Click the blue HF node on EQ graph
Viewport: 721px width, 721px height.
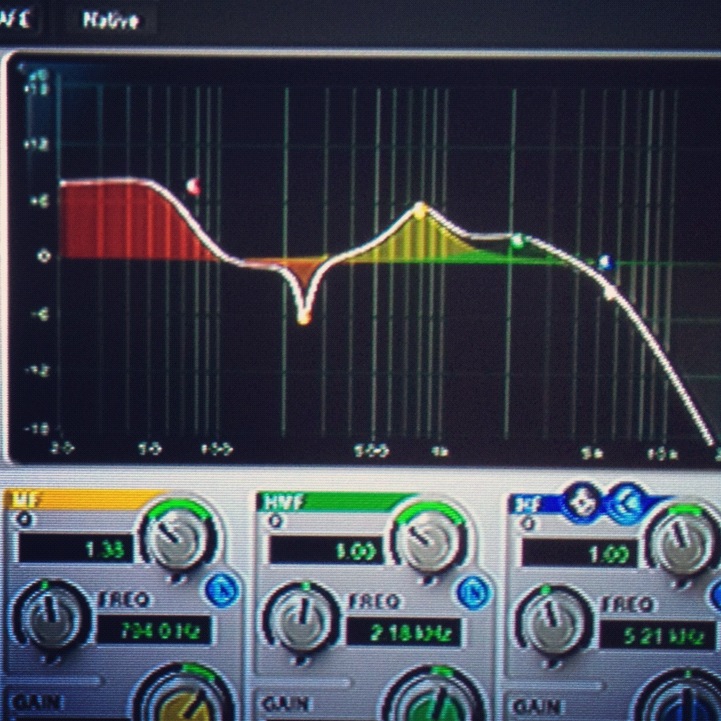tap(605, 262)
